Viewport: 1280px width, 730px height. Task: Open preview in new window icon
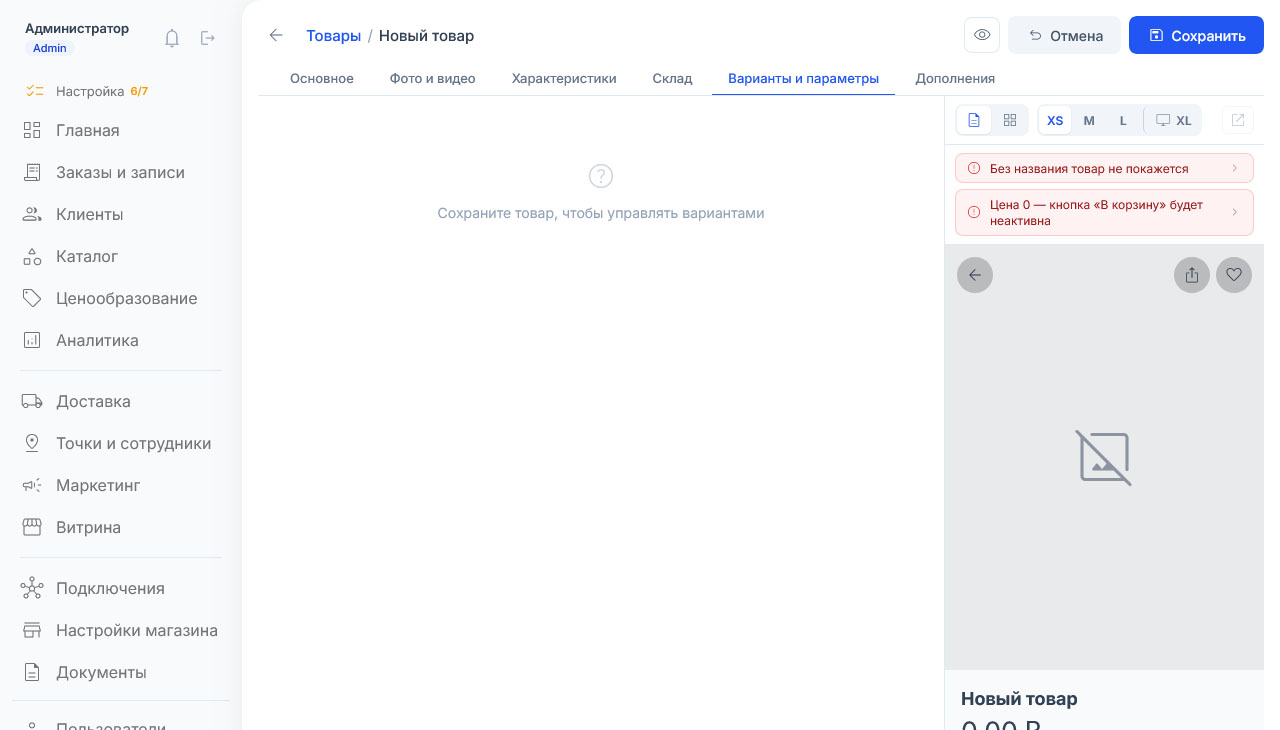point(1238,120)
